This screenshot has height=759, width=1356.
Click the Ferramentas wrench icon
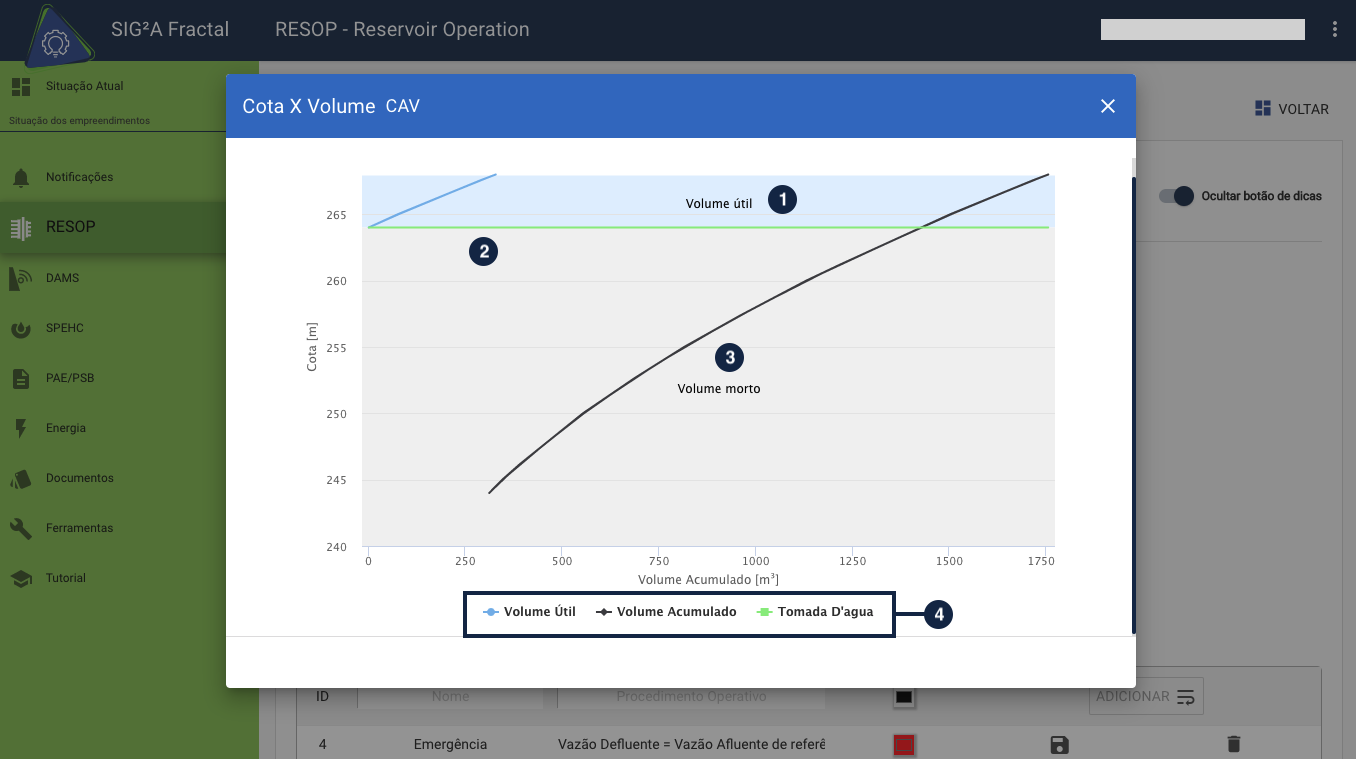click(x=21, y=528)
